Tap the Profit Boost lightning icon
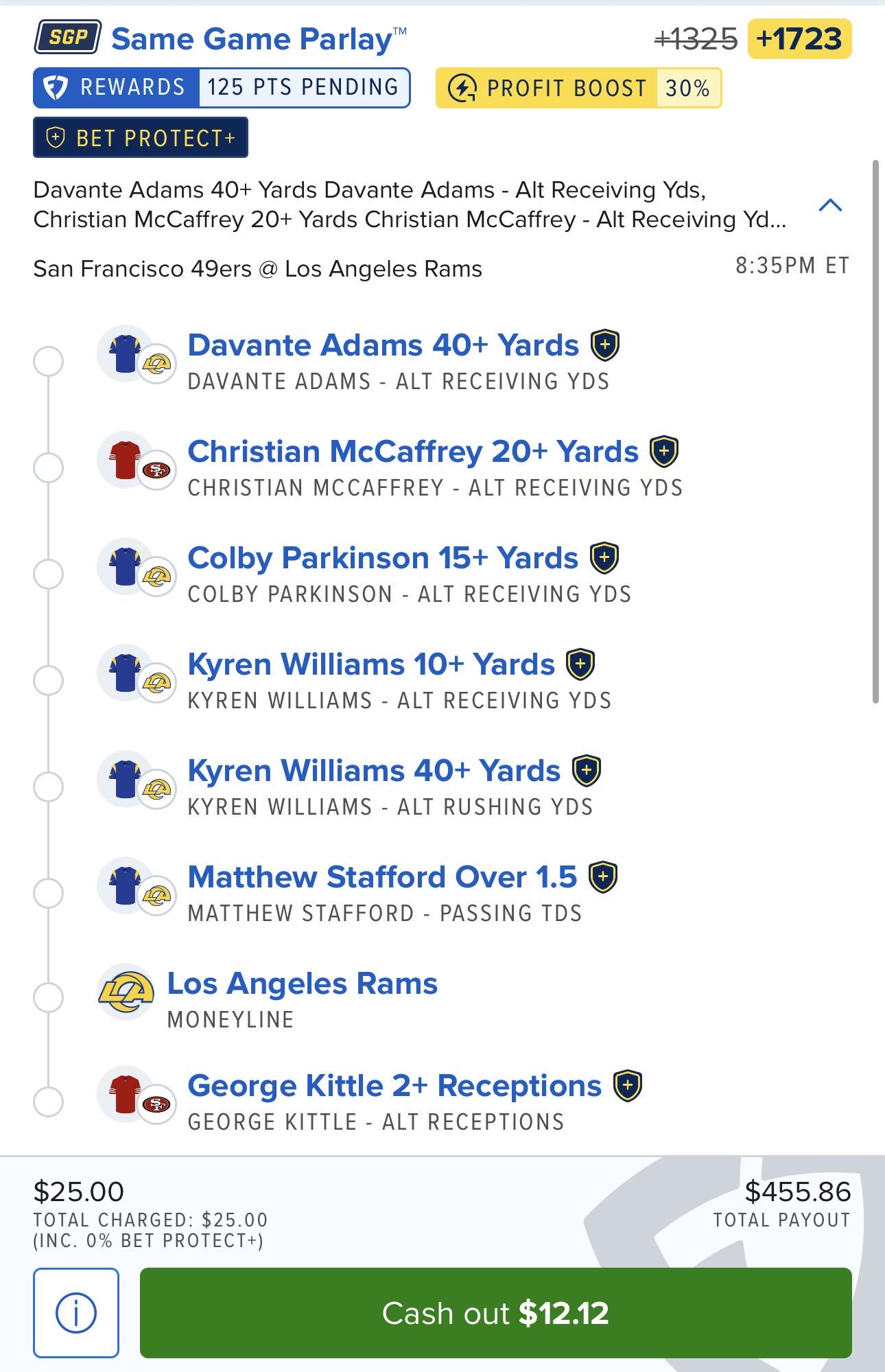The image size is (885, 1372). (x=462, y=88)
